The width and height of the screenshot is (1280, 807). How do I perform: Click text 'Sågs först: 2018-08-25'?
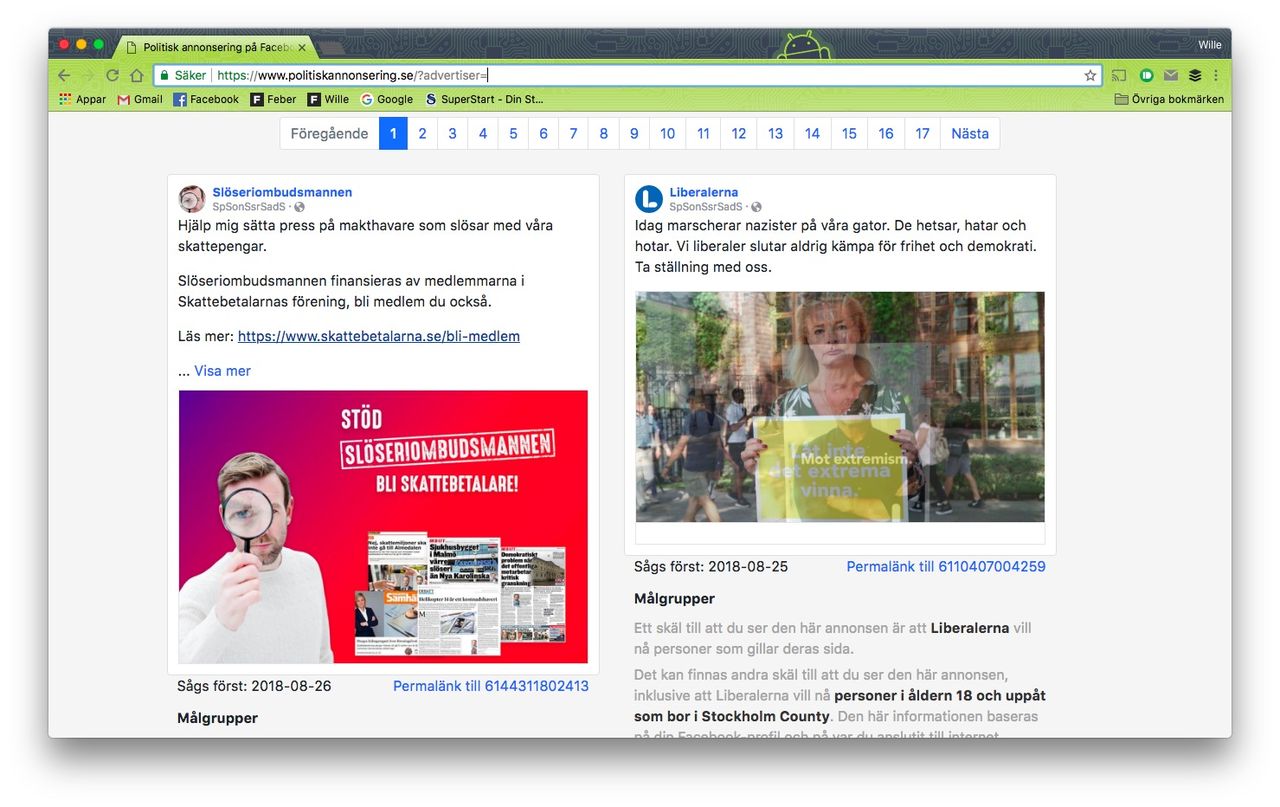(711, 566)
